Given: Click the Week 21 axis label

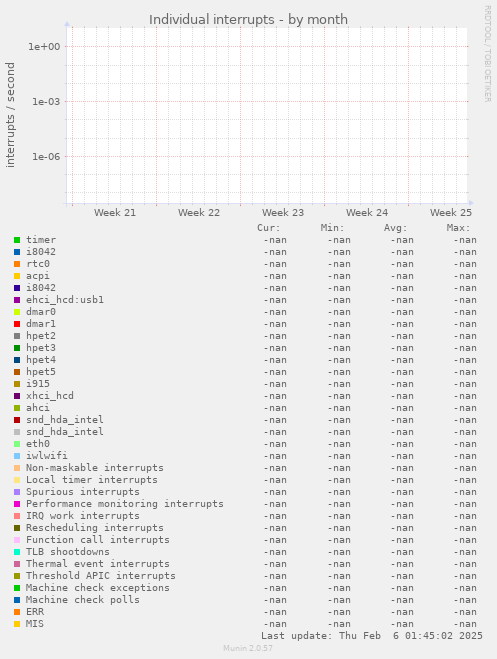Looking at the screenshot, I should point(115,213).
